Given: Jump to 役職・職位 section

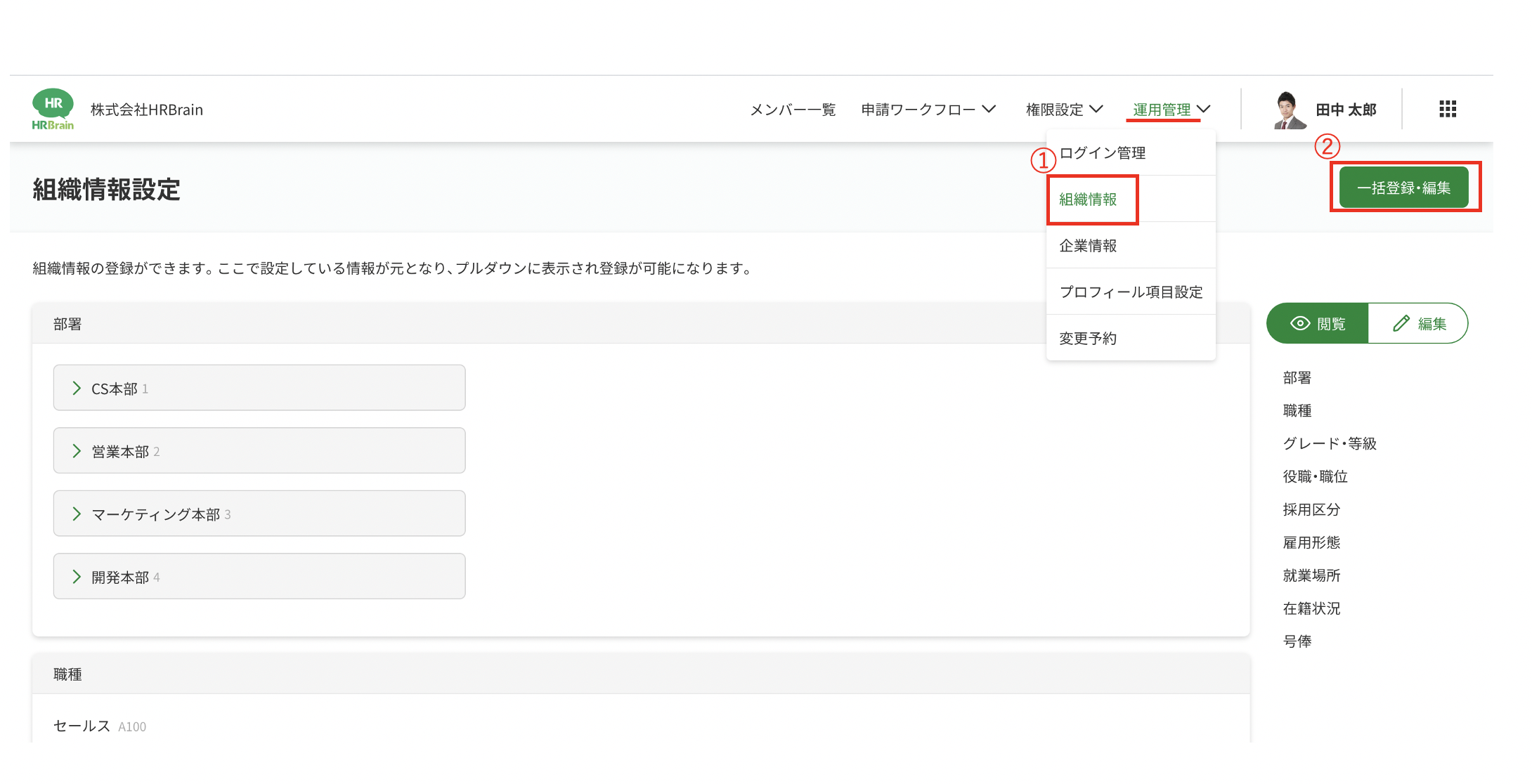Looking at the screenshot, I should 1315,476.
